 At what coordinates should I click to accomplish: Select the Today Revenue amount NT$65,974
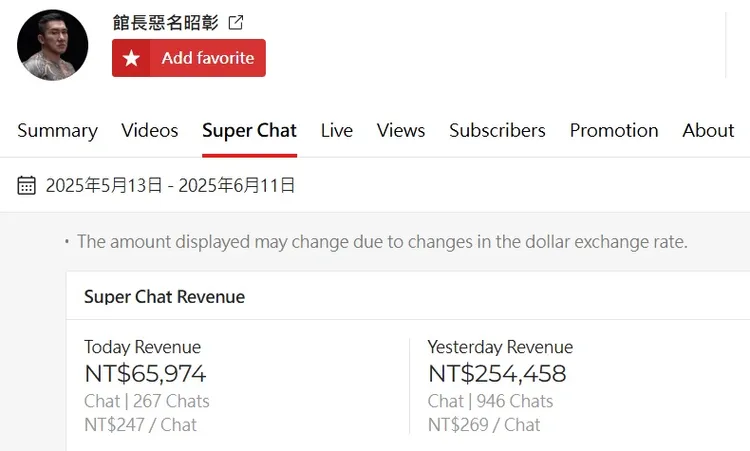click(145, 374)
